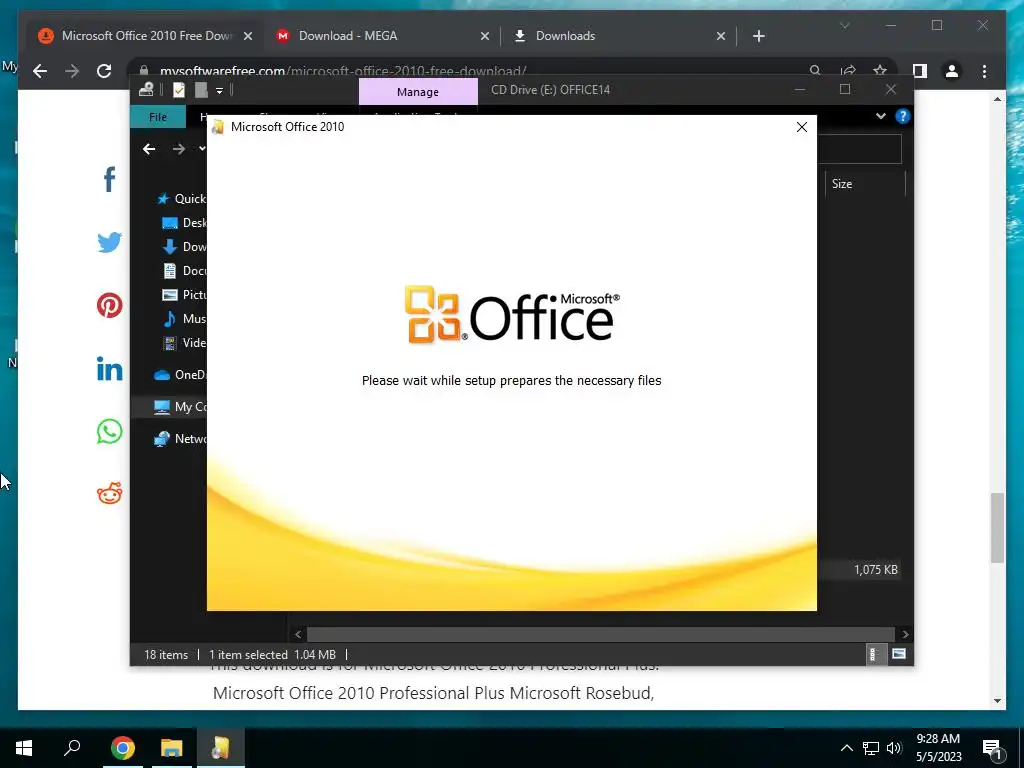Image resolution: width=1024 pixels, height=768 pixels.
Task: Click Explorer properties quick access icon
Action: tap(179, 90)
